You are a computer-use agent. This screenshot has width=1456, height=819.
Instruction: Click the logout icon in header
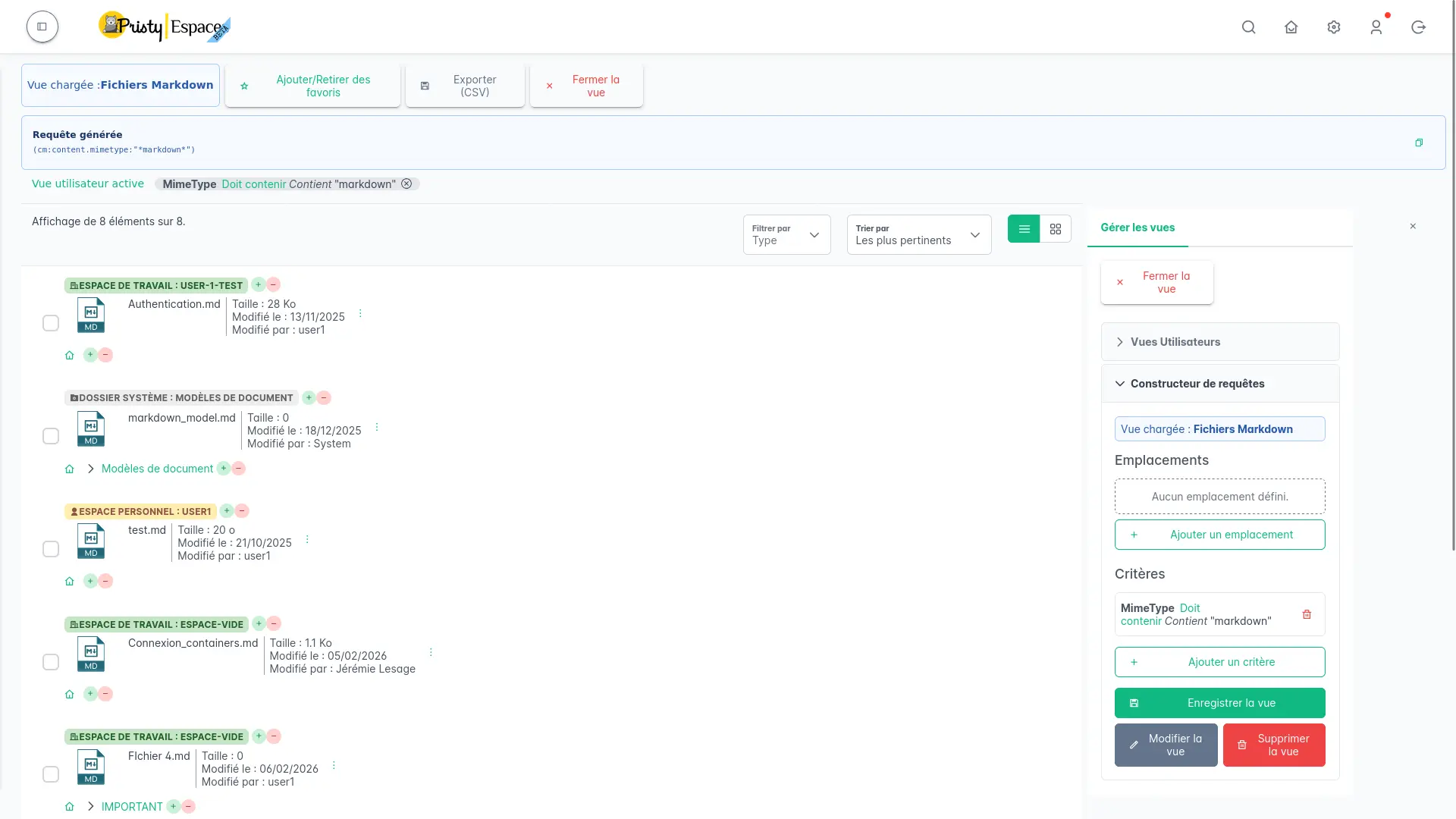coord(1418,27)
